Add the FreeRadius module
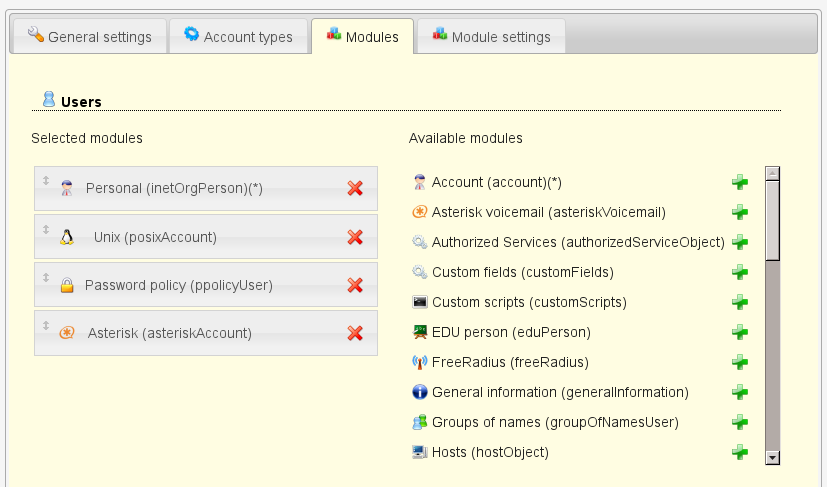The height and width of the screenshot is (487, 827). coord(739,362)
